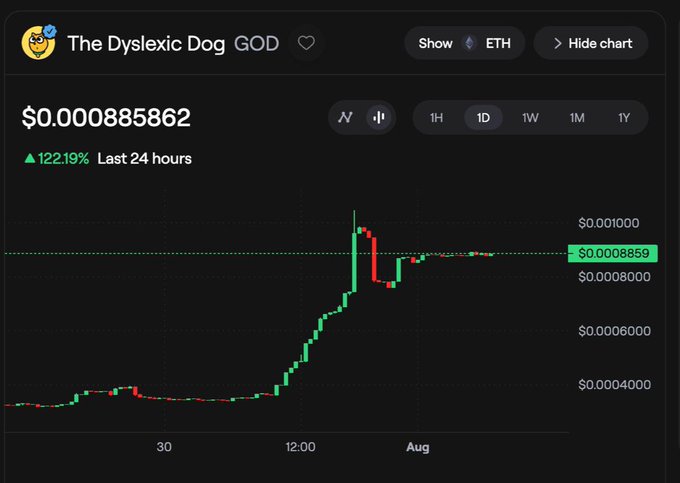Viewport: 680px width, 483px height.
Task: Collapse chart with Hide chart button
Action: tap(591, 43)
